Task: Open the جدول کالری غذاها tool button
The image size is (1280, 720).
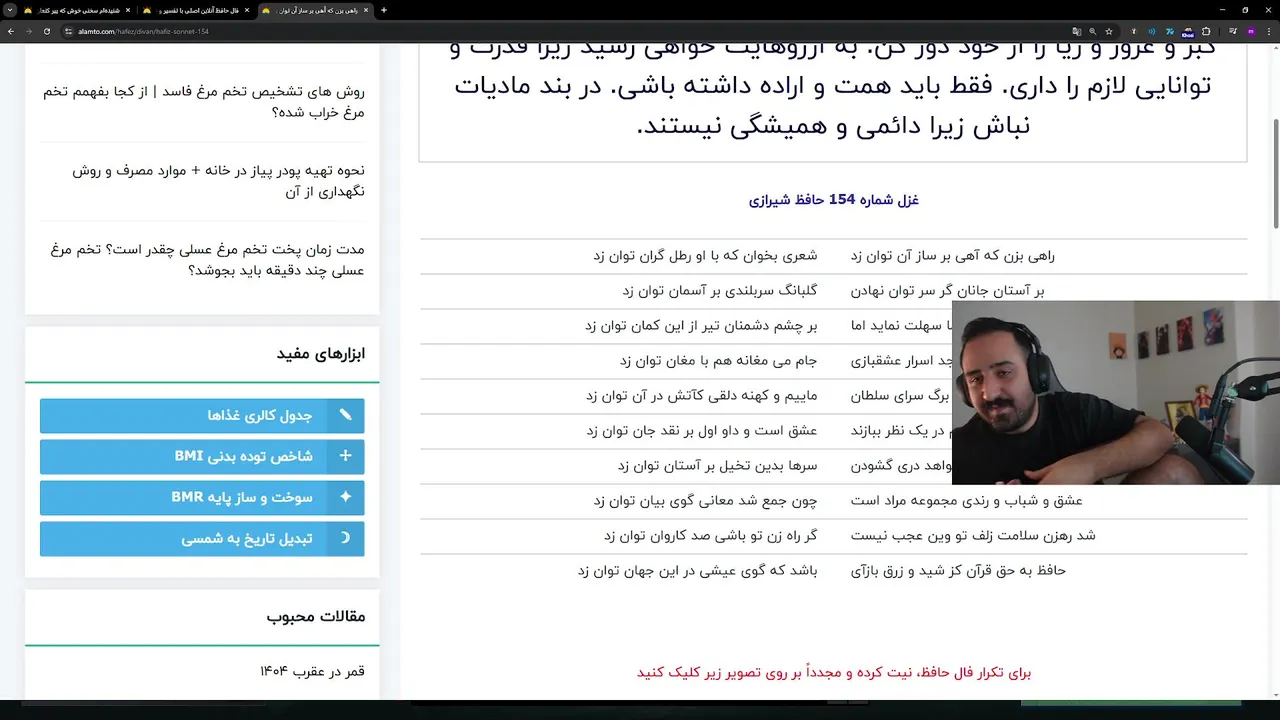Action: tap(202, 416)
